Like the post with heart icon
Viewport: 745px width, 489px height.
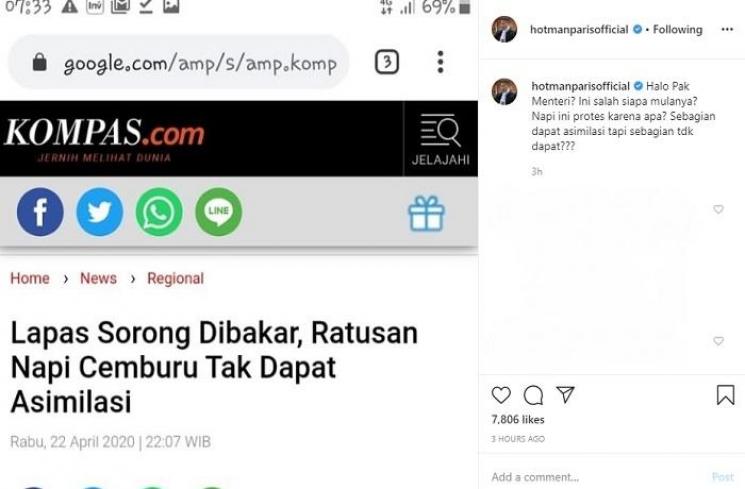(x=501, y=395)
